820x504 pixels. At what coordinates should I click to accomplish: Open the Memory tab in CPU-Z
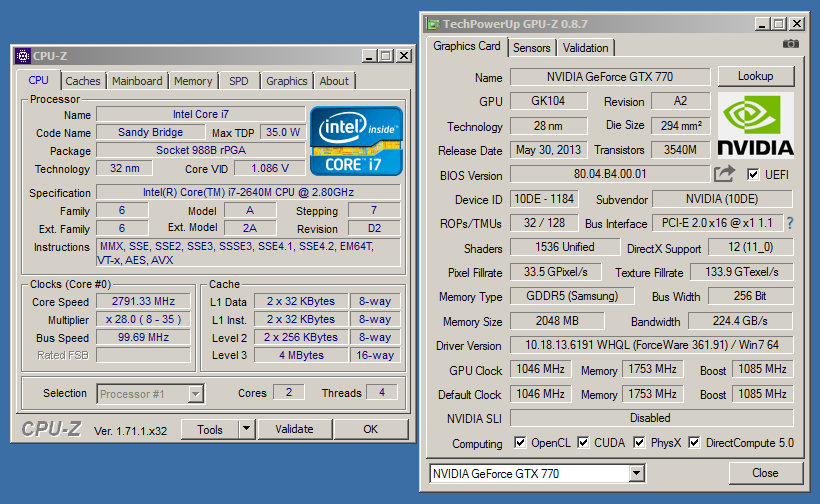click(193, 81)
